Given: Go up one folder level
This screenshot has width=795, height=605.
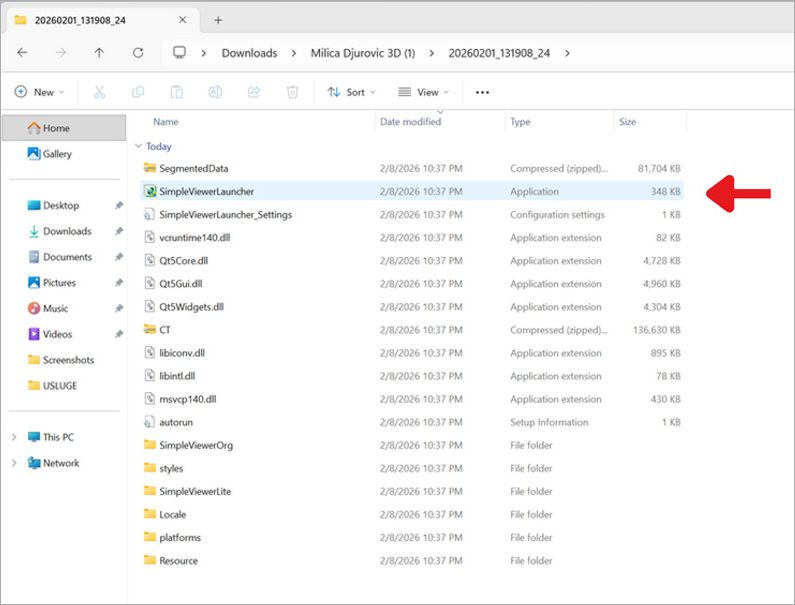Looking at the screenshot, I should point(99,53).
